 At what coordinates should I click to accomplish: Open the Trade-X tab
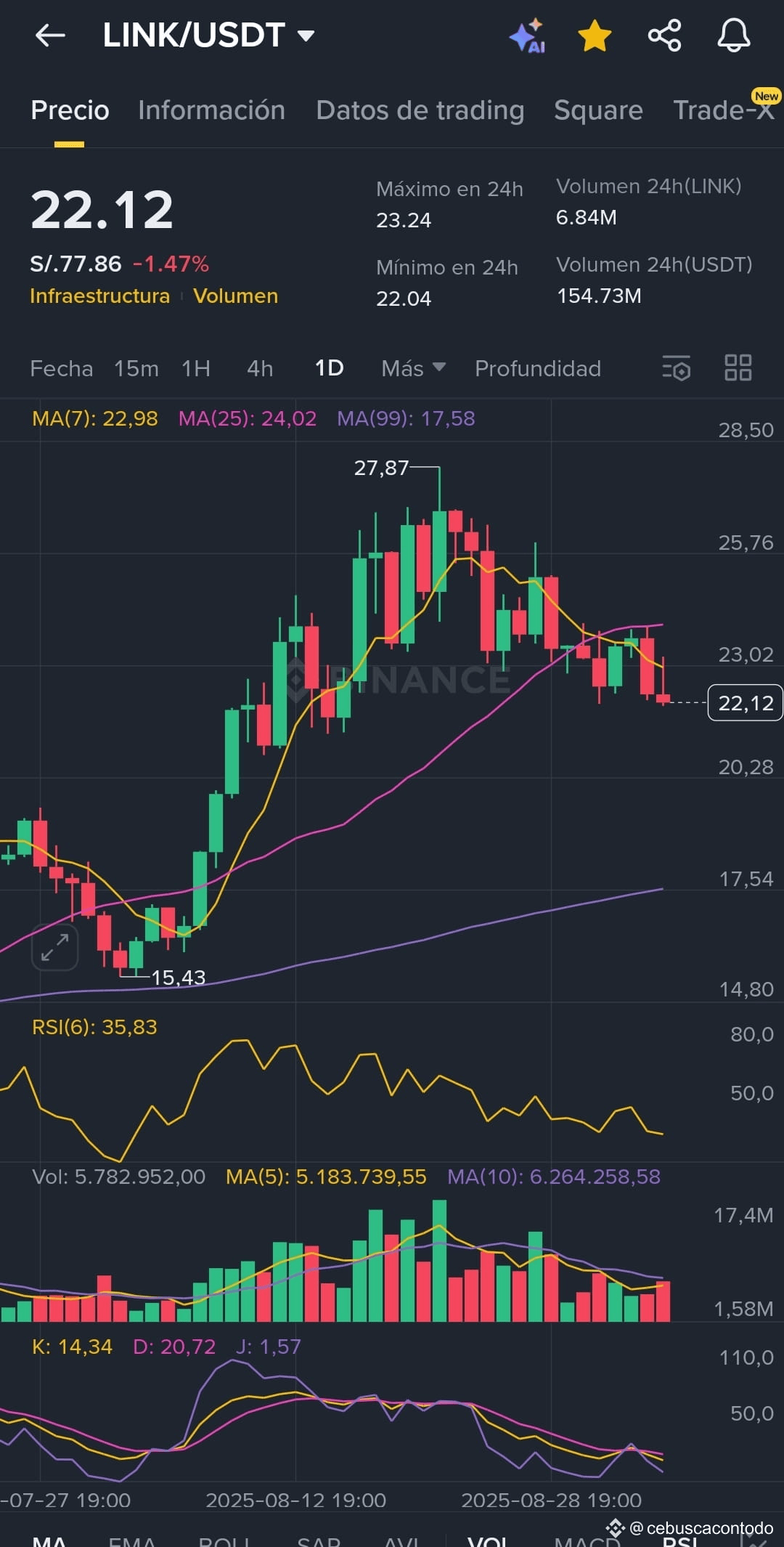(724, 110)
